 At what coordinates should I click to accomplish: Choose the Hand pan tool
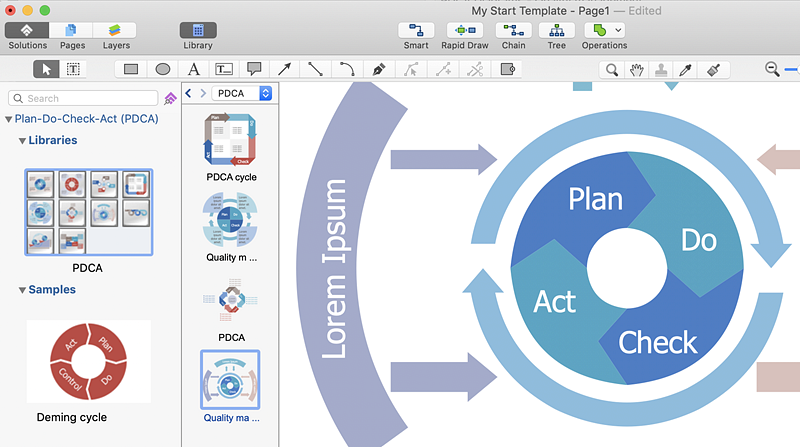click(636, 70)
